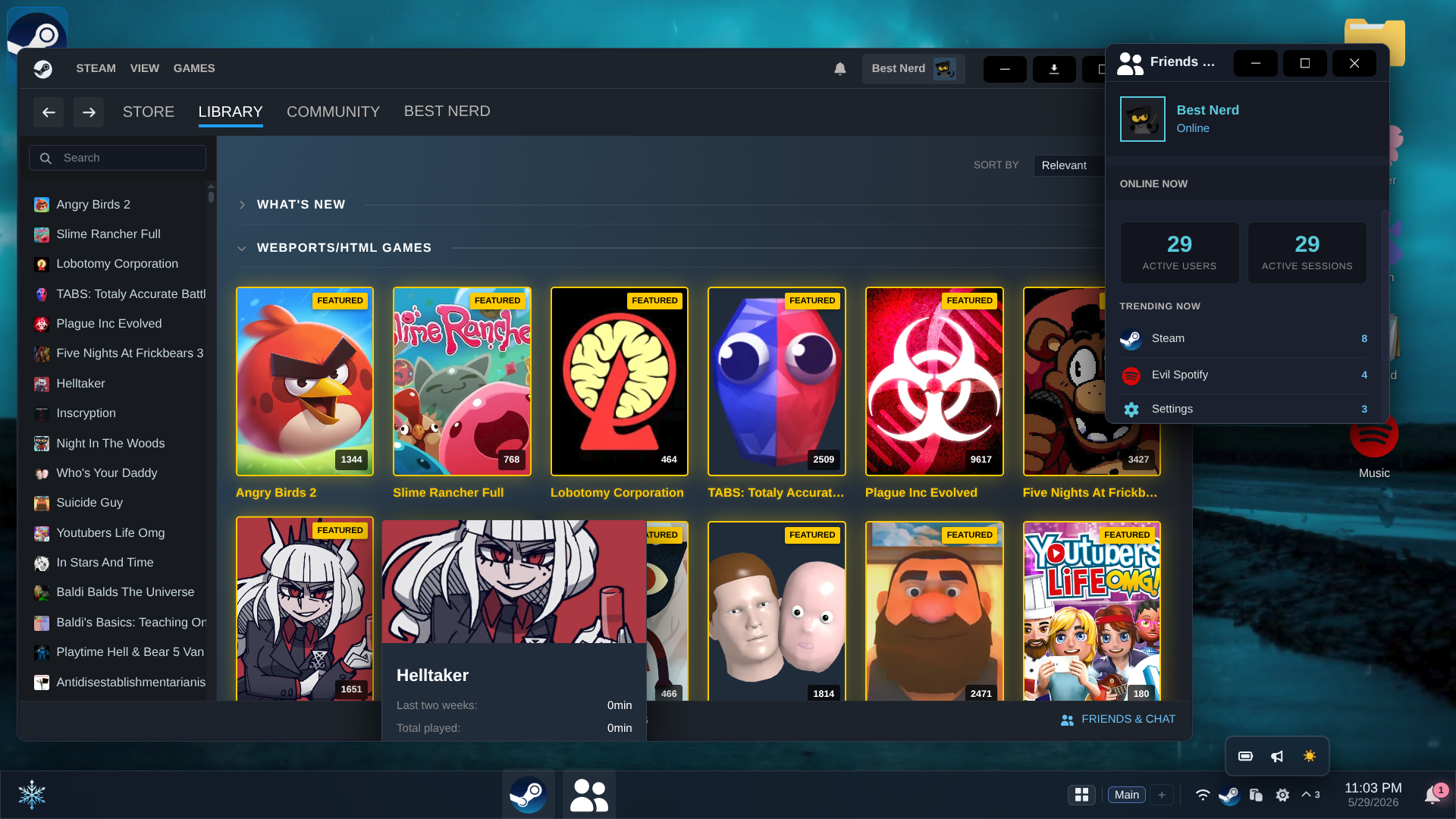
Task: Click the Friends window people icon
Action: click(x=1130, y=63)
